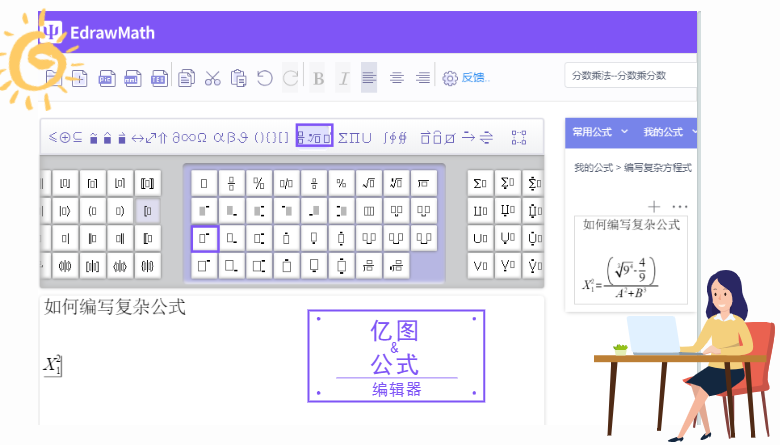Image resolution: width=780 pixels, height=445 pixels.
Task: Click 我的公式 > 编写复杂方程式 breadcrumb
Action: pyautogui.click(x=633, y=168)
